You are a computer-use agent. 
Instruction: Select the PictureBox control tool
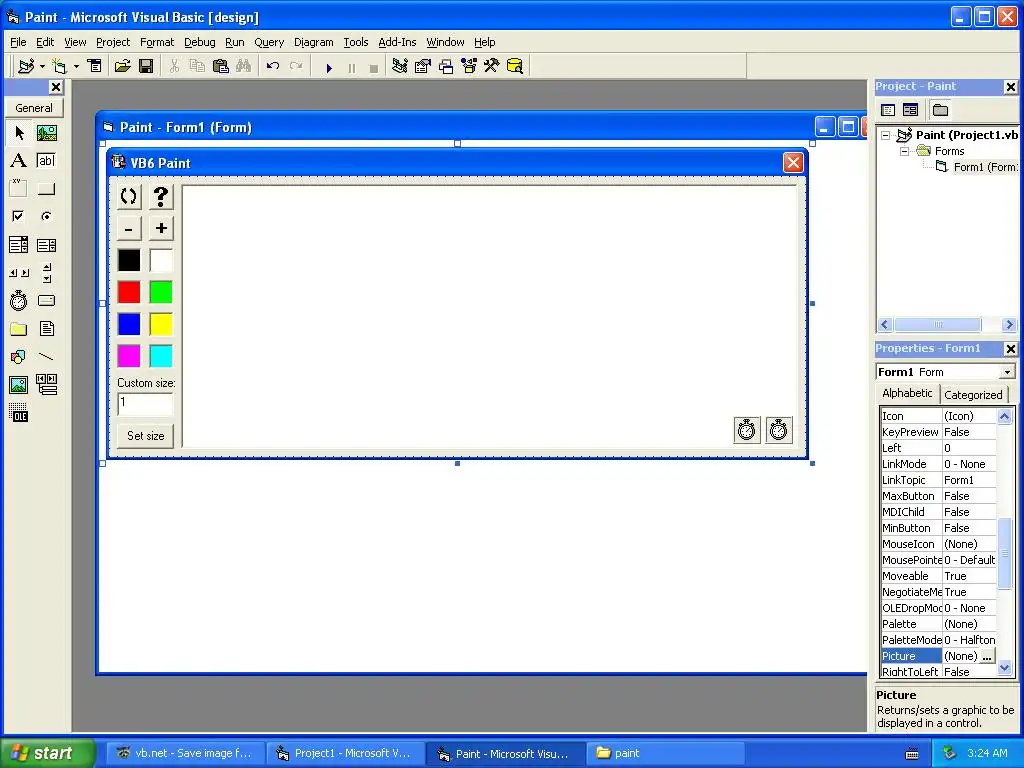click(46, 133)
